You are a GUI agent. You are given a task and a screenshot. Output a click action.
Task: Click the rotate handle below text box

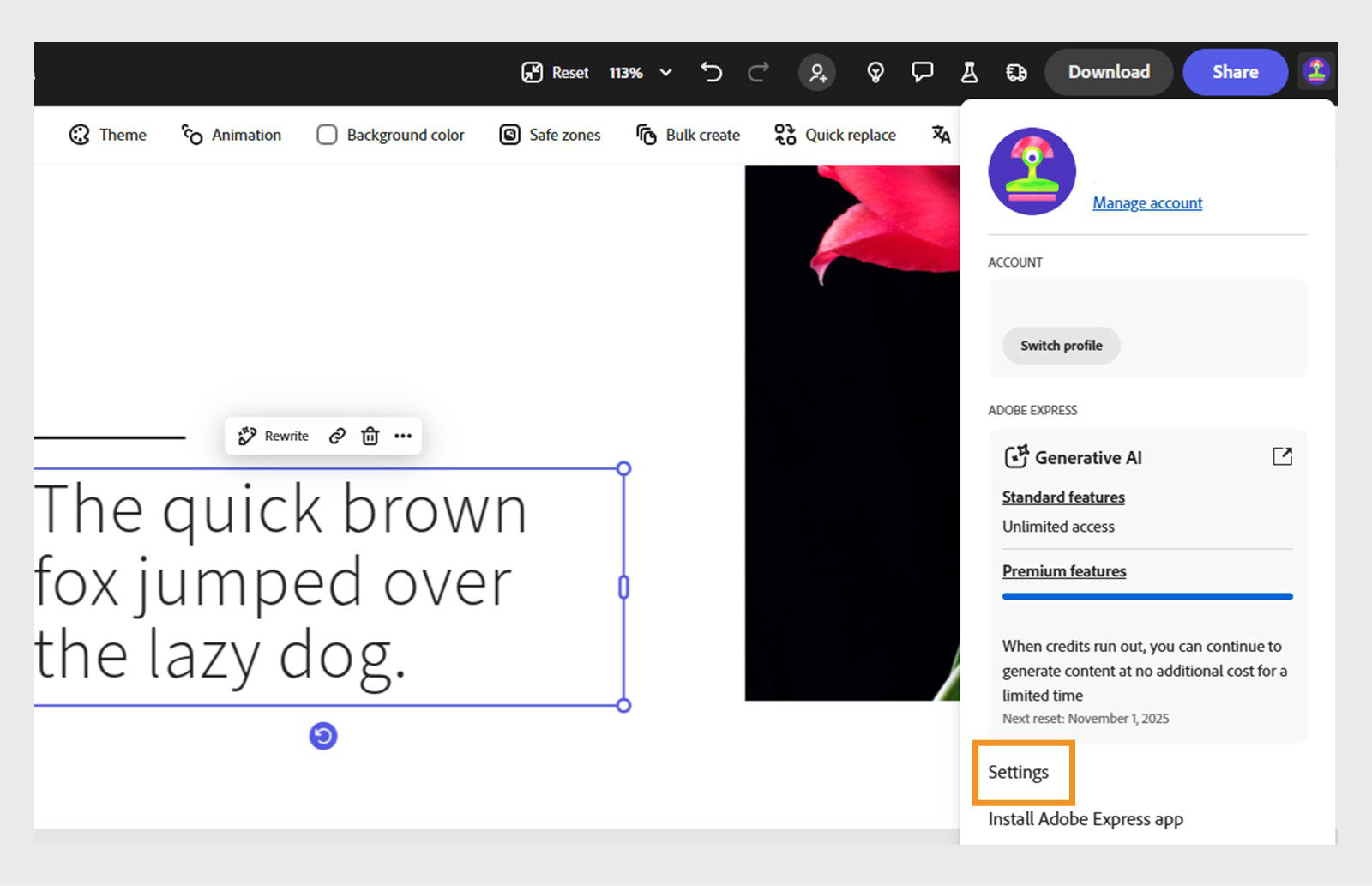click(x=323, y=736)
